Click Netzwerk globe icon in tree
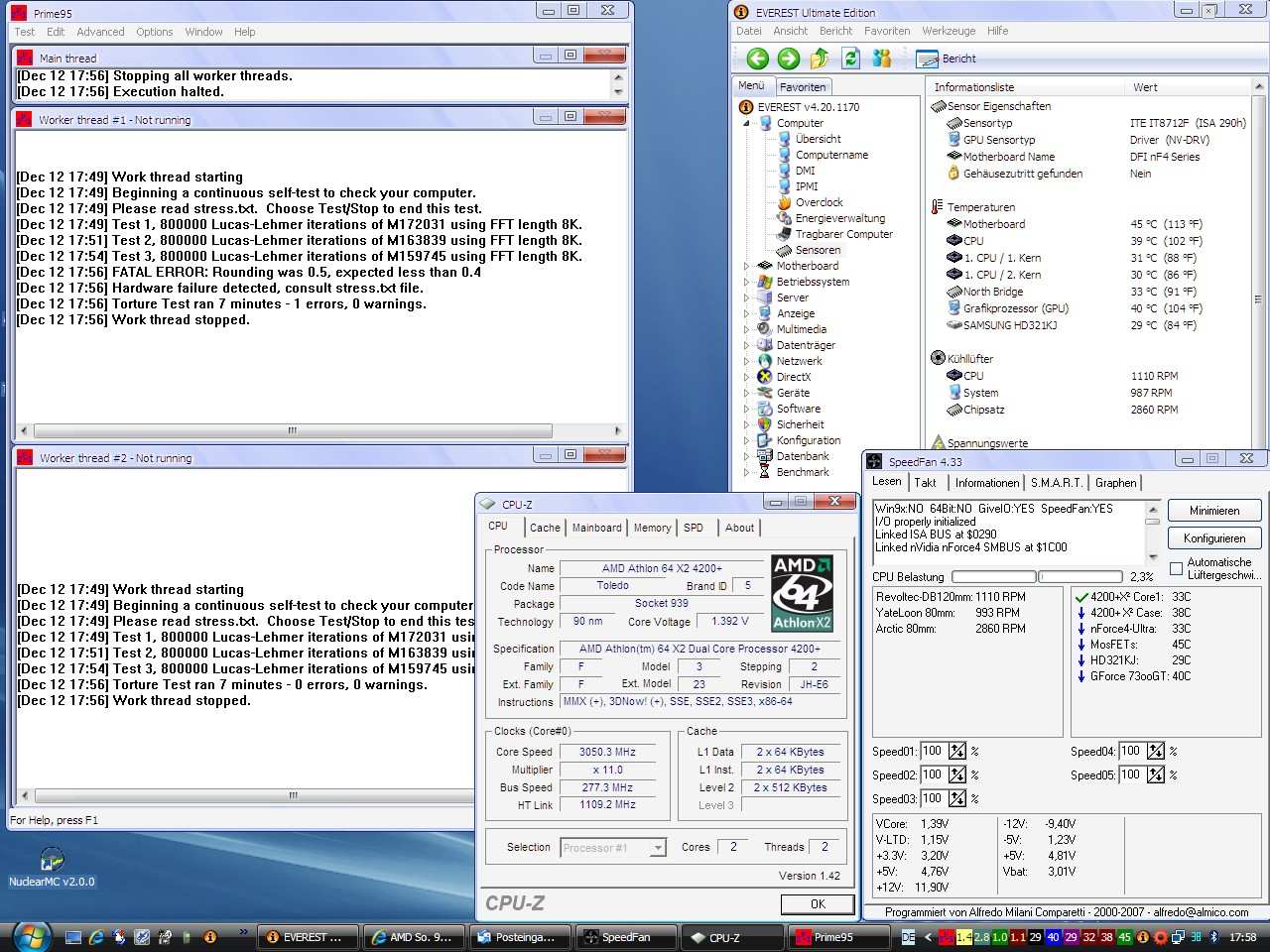This screenshot has height=952, width=1270. pyautogui.click(x=765, y=361)
